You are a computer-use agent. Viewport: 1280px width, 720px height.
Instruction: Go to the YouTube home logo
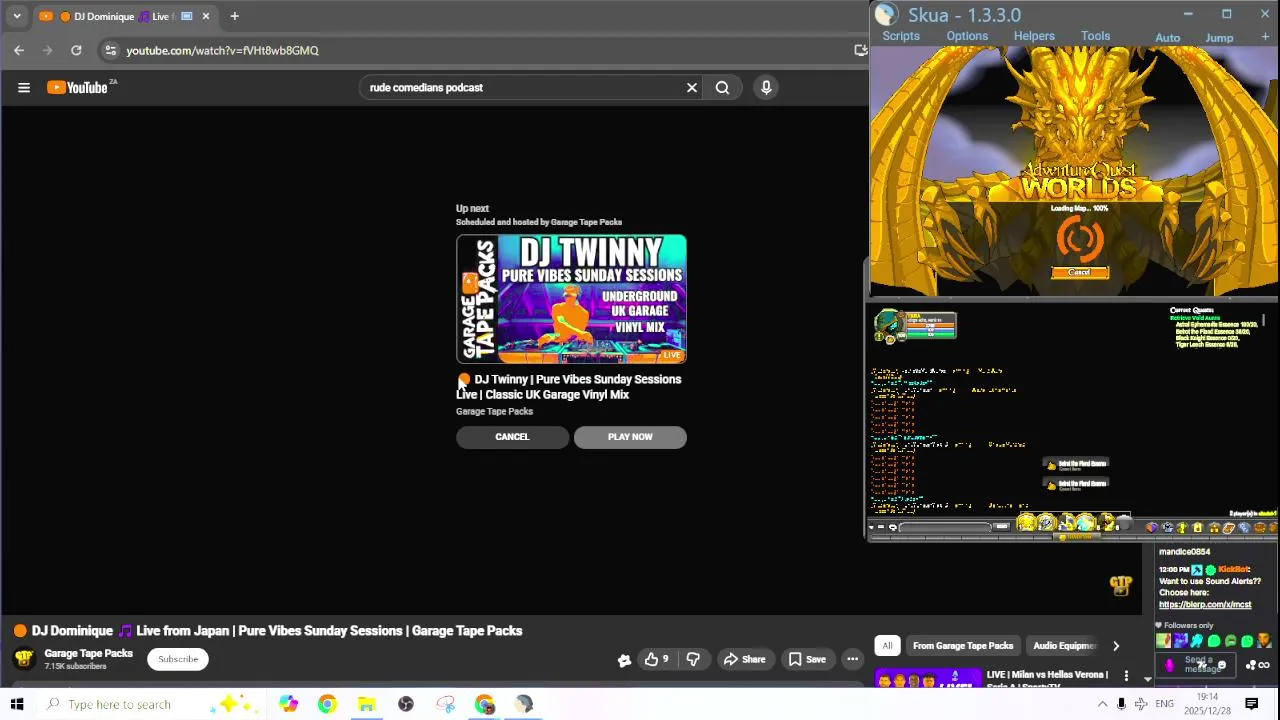click(78, 88)
